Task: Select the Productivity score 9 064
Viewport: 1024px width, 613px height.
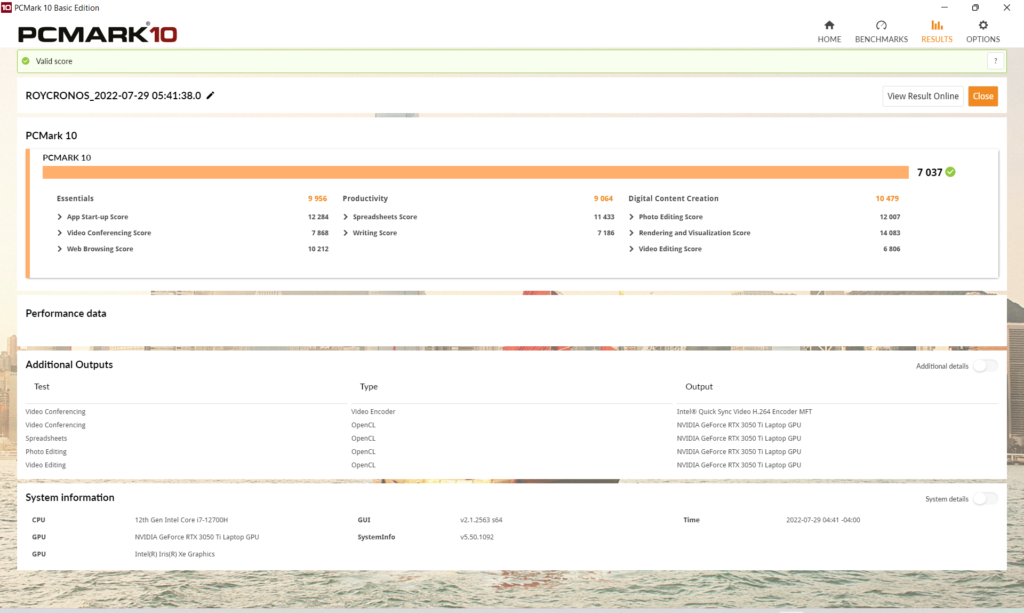Action: coord(603,198)
